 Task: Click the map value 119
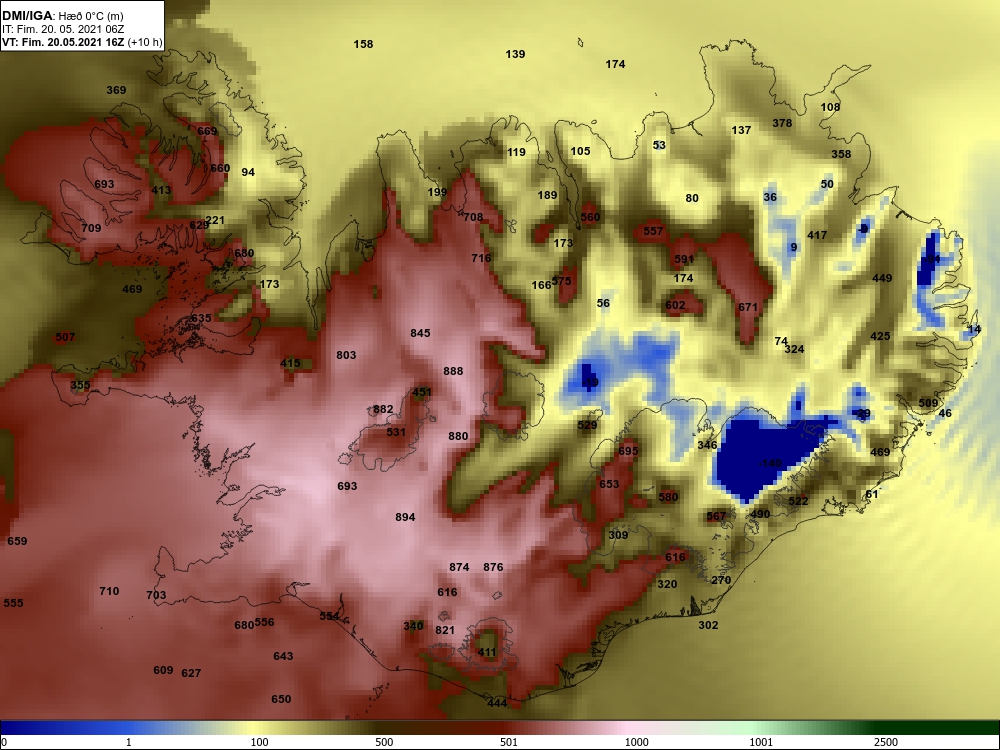click(516, 152)
